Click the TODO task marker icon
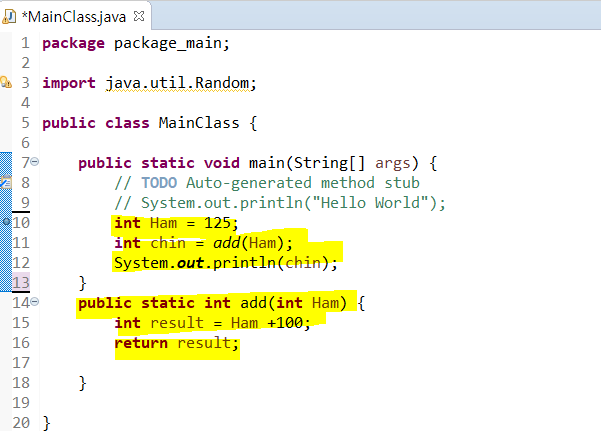Viewport: 601px width, 431px height. [6, 182]
